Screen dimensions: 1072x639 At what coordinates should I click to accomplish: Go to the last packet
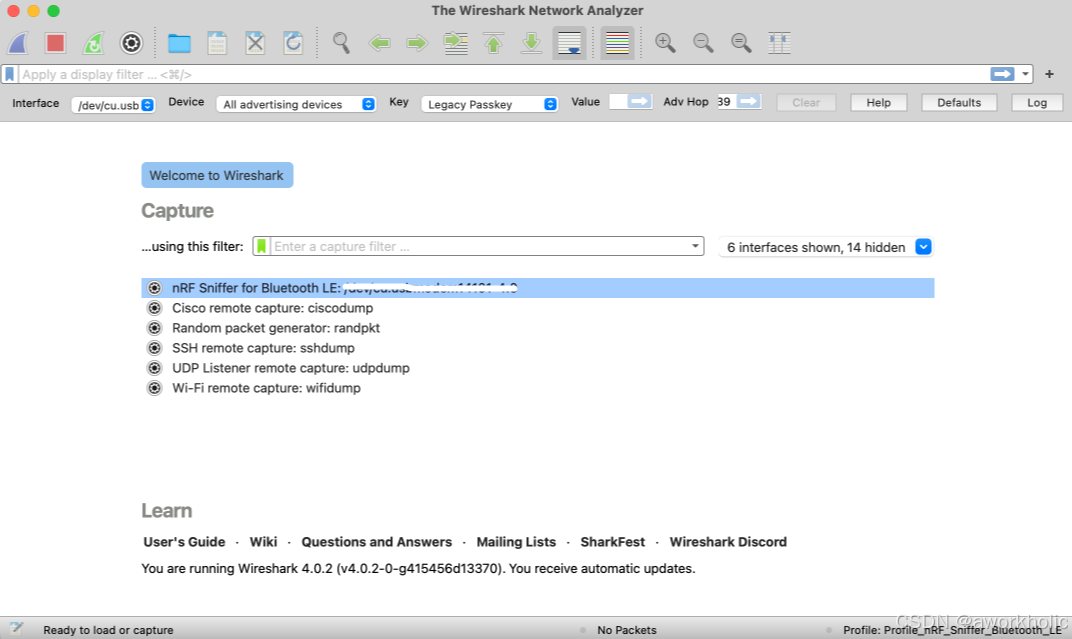pyautogui.click(x=531, y=43)
